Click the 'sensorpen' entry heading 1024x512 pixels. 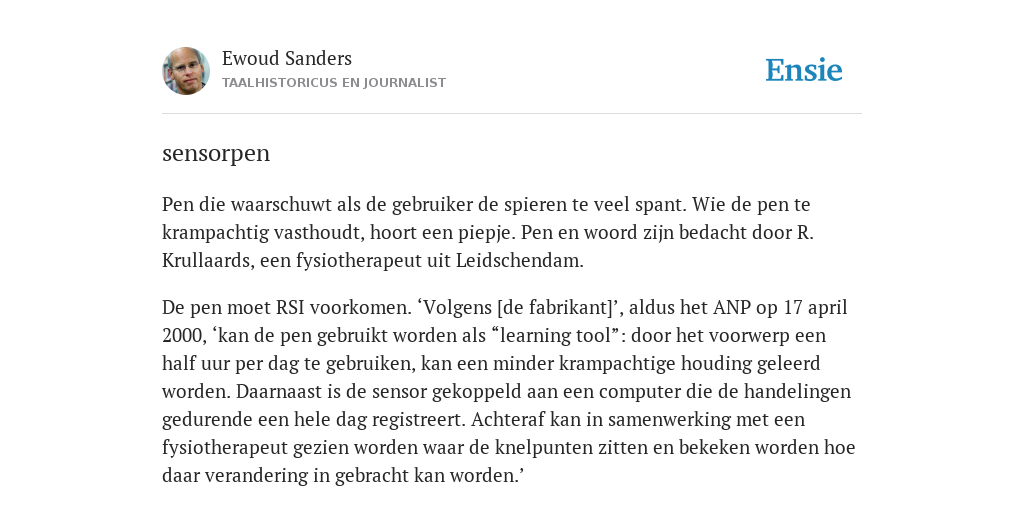(216, 153)
